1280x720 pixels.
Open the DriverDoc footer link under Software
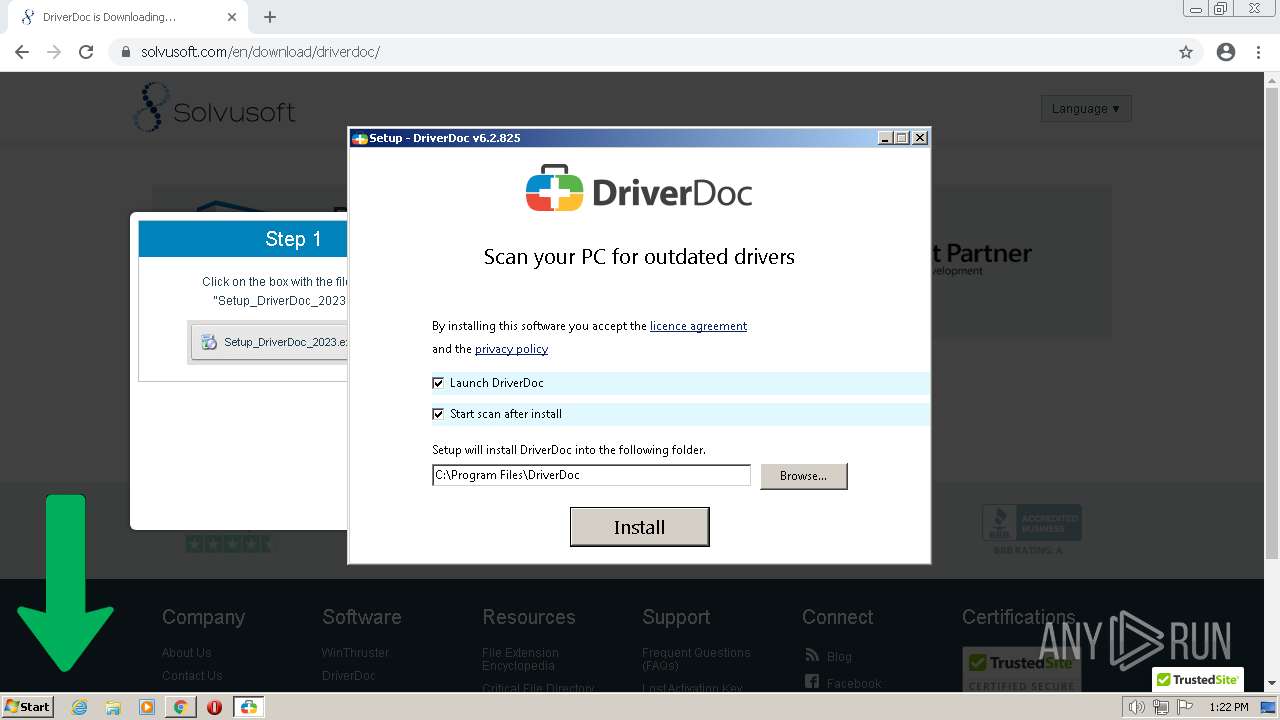349,676
